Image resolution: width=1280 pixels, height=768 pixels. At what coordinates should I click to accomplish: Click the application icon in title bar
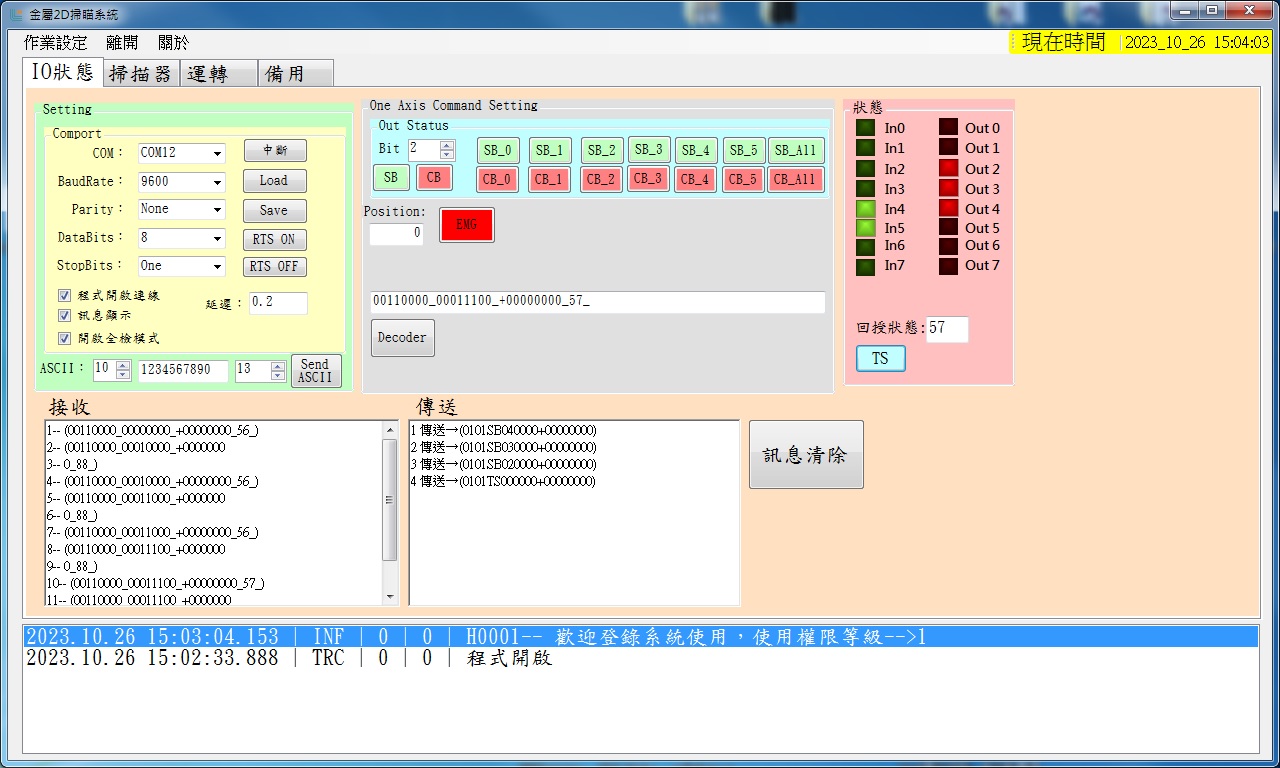[x=16, y=14]
